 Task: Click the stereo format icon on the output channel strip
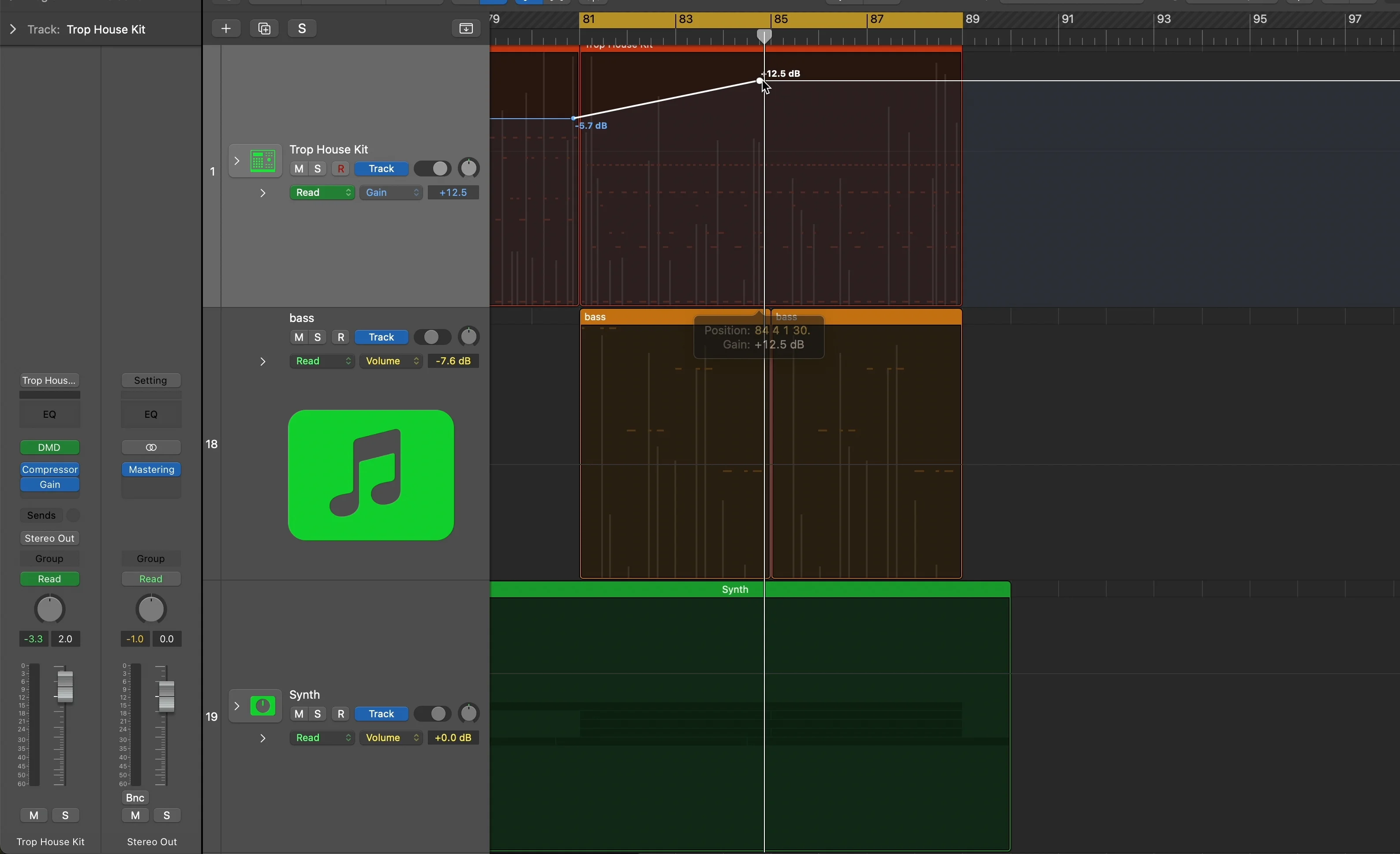coord(150,447)
